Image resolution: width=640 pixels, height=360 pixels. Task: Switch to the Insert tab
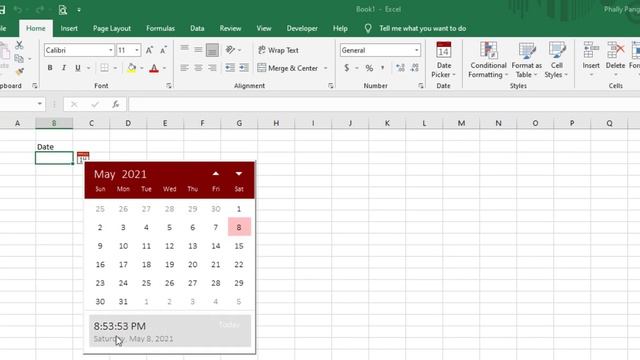tap(69, 29)
